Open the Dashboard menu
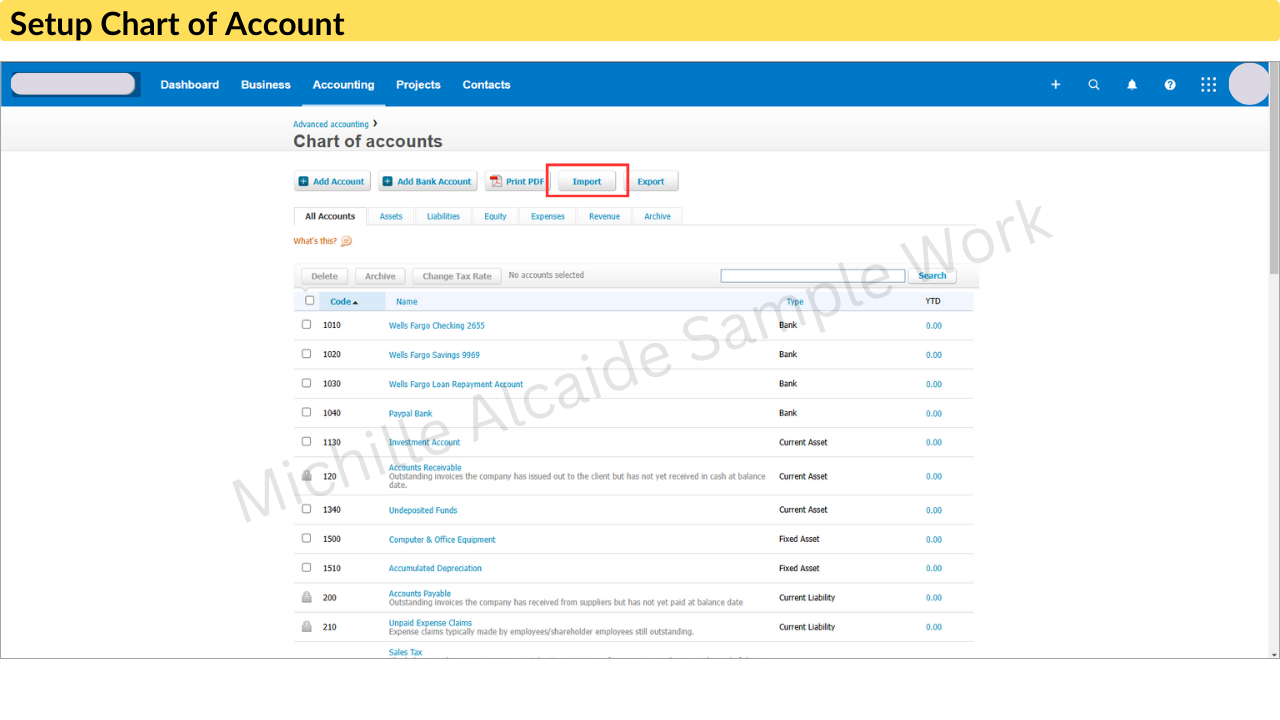Image resolution: width=1280 pixels, height=720 pixels. (x=190, y=85)
